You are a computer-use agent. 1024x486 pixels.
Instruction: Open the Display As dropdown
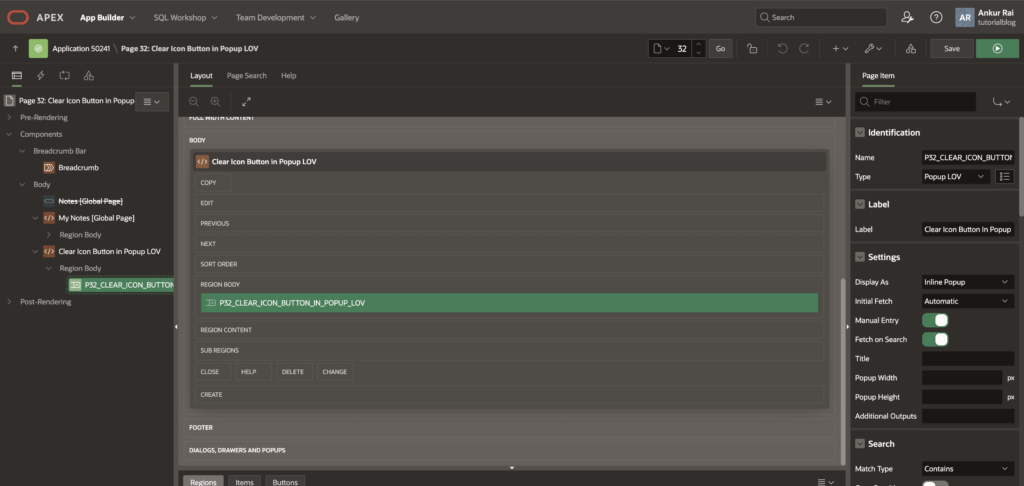(x=968, y=282)
